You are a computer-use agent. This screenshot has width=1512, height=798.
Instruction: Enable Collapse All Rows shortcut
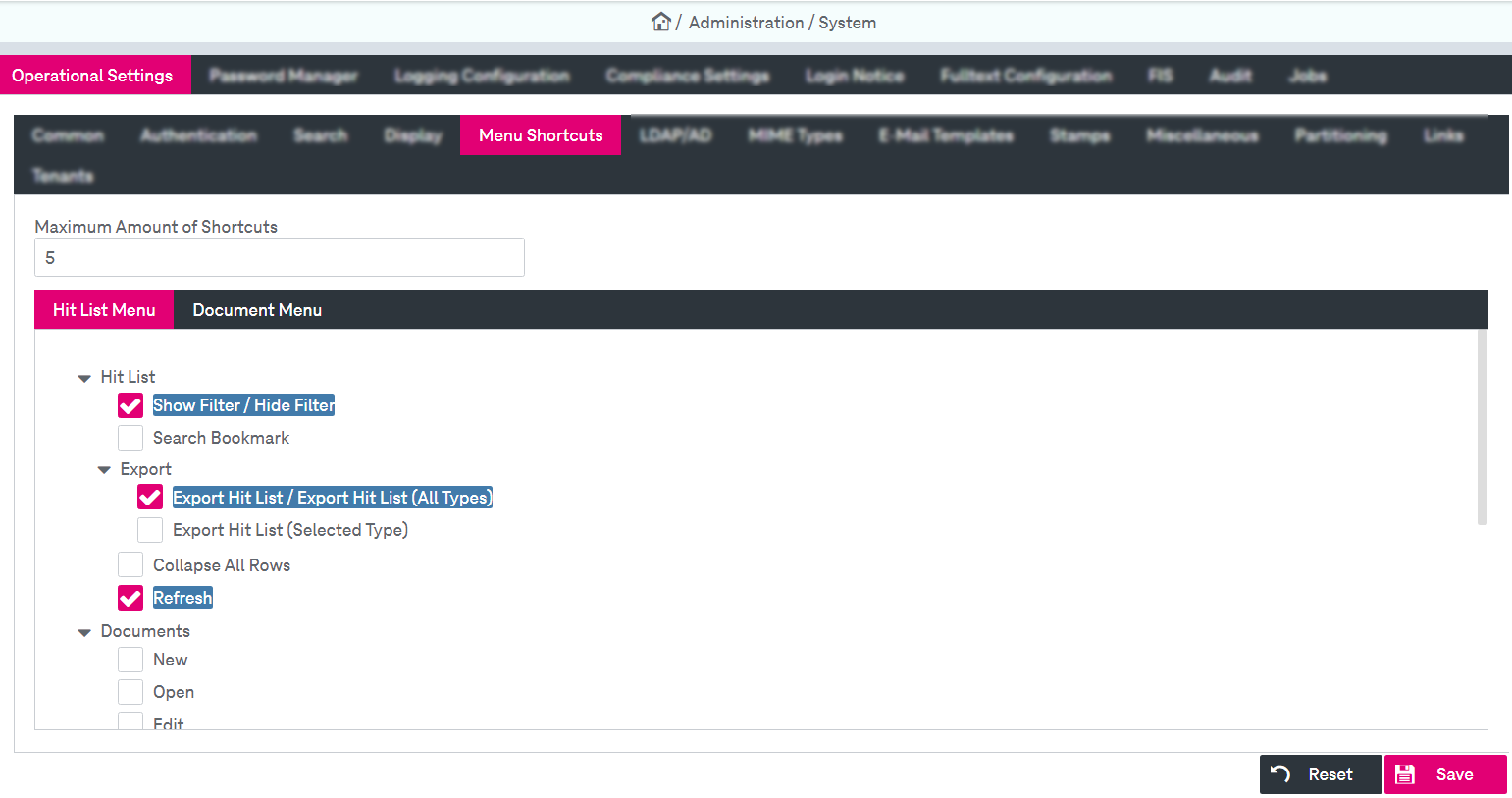(x=130, y=565)
